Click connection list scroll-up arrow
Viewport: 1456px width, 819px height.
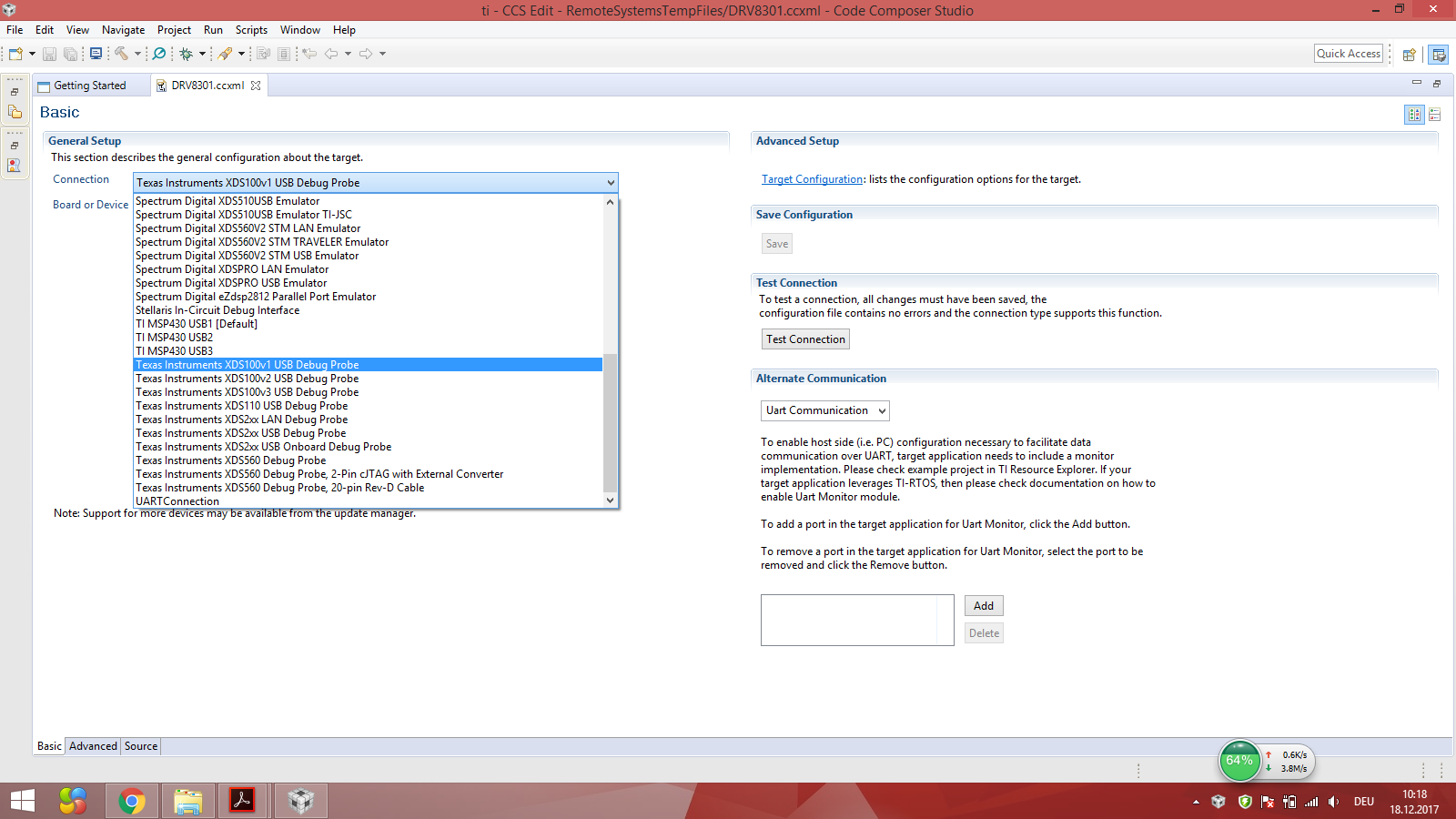(610, 202)
